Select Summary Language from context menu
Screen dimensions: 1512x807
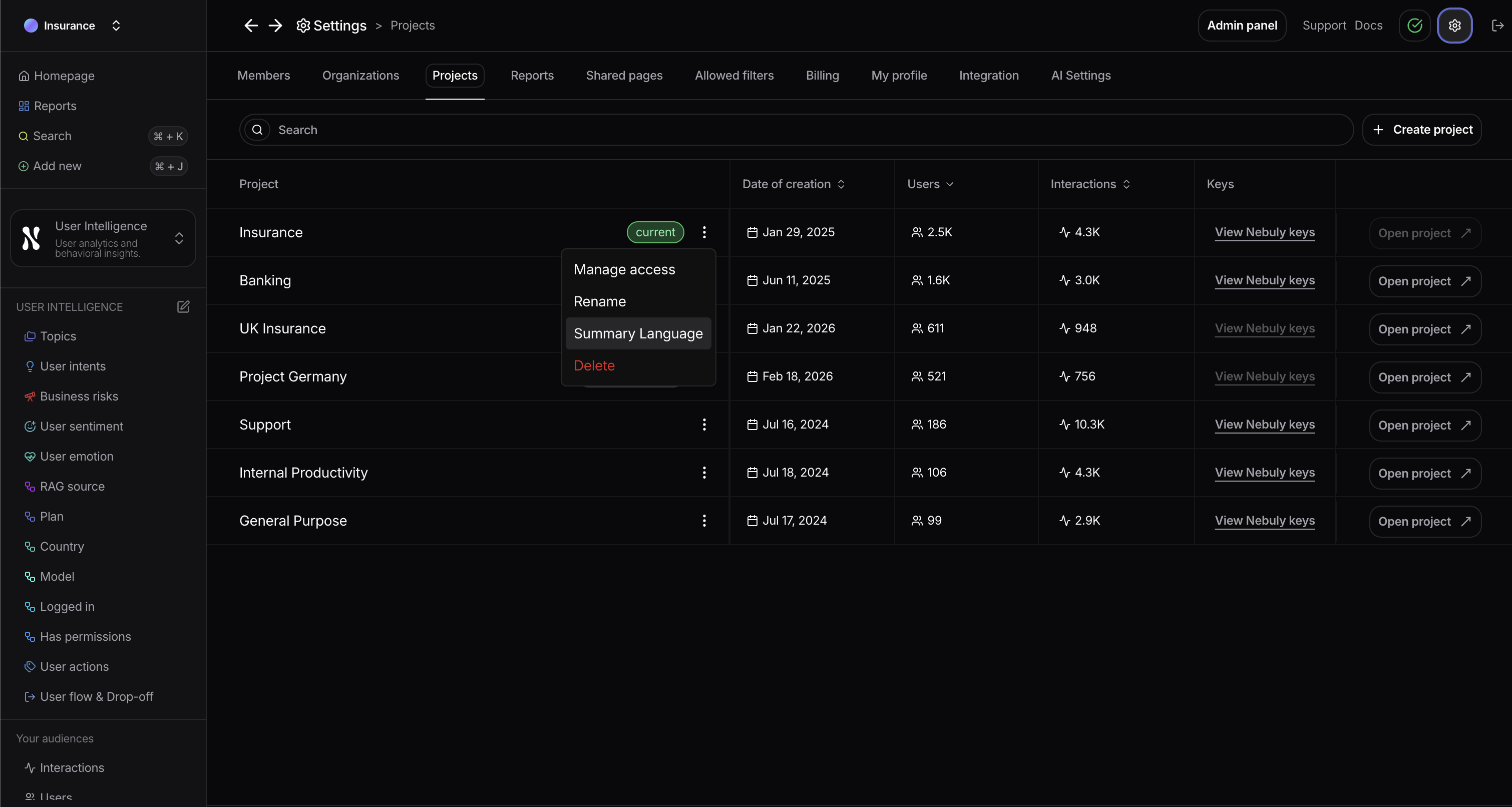pos(638,333)
